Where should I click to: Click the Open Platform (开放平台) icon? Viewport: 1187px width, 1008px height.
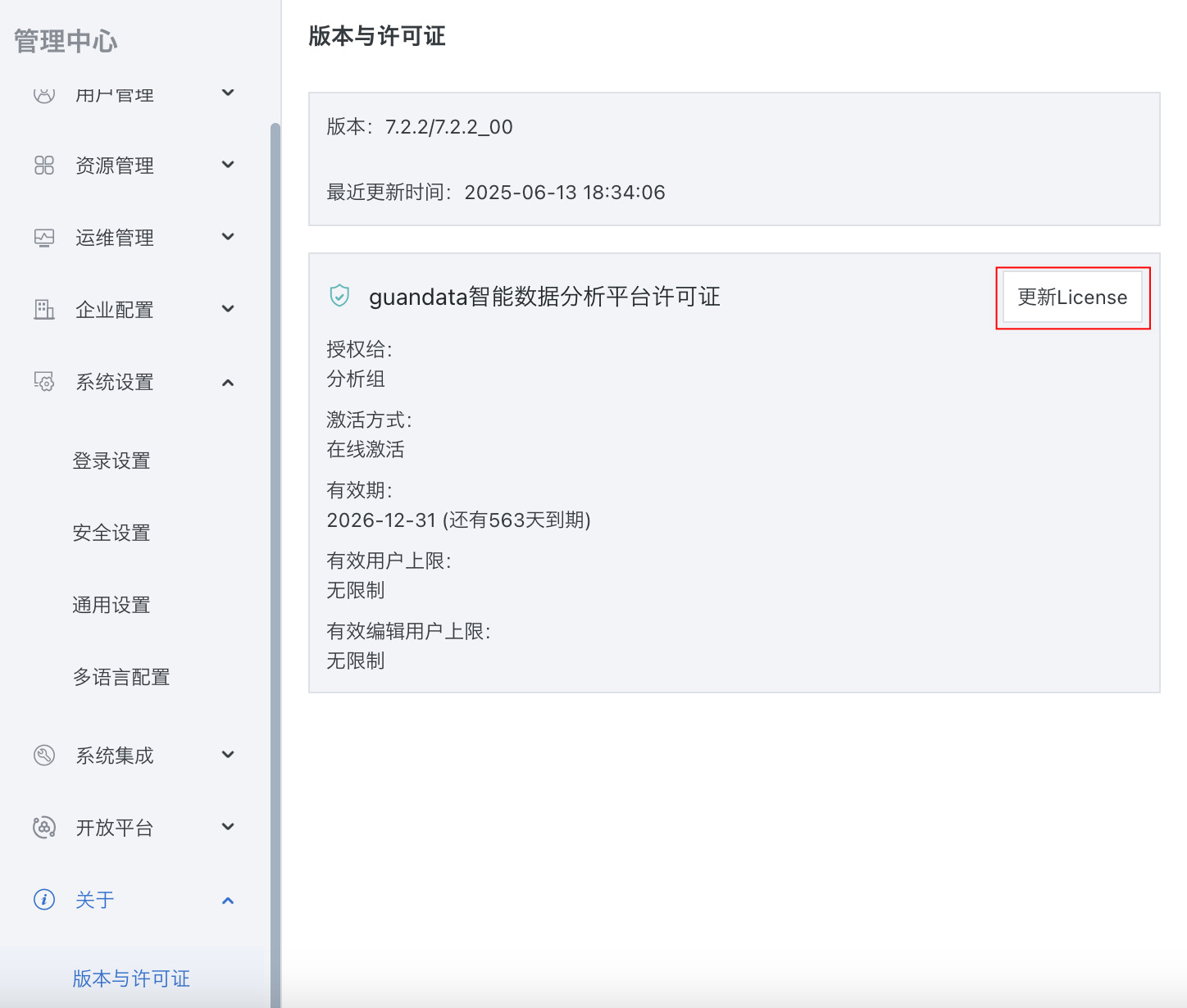[44, 828]
